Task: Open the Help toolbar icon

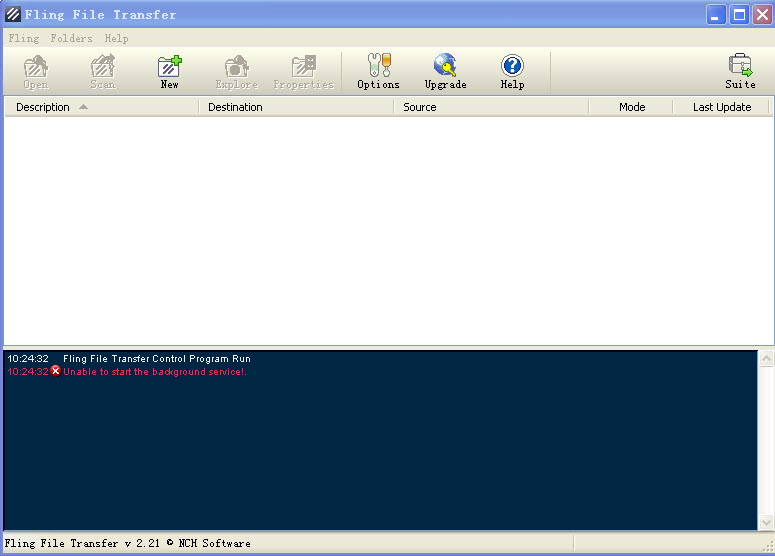Action: pos(512,72)
